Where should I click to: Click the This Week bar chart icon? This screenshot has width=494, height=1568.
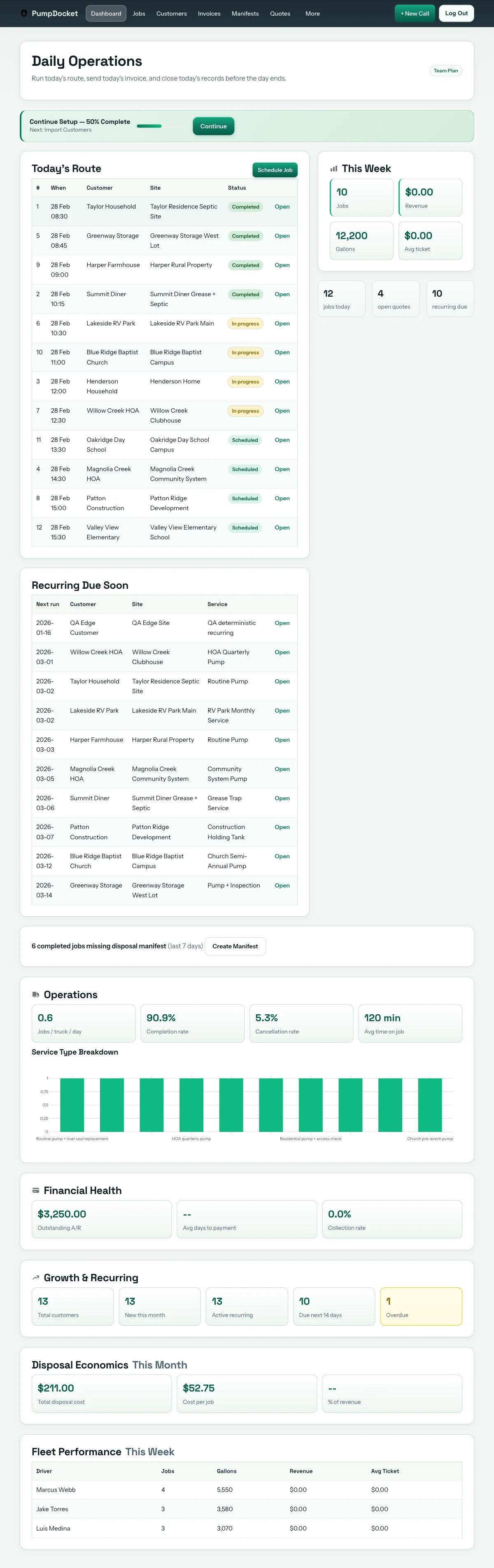pyautogui.click(x=334, y=169)
